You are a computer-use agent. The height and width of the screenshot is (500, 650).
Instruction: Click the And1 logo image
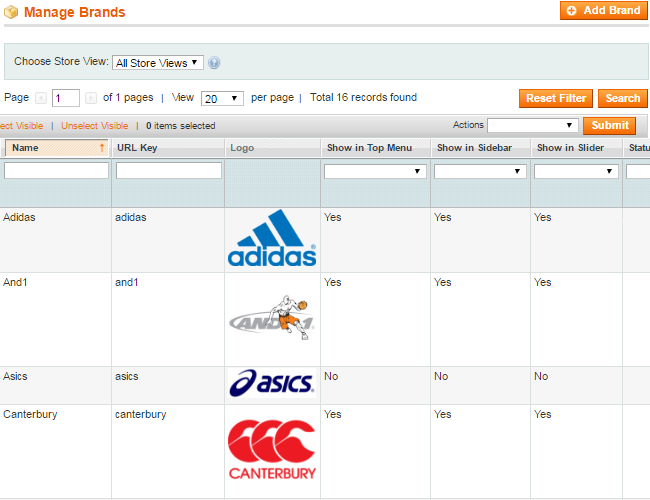(x=272, y=318)
